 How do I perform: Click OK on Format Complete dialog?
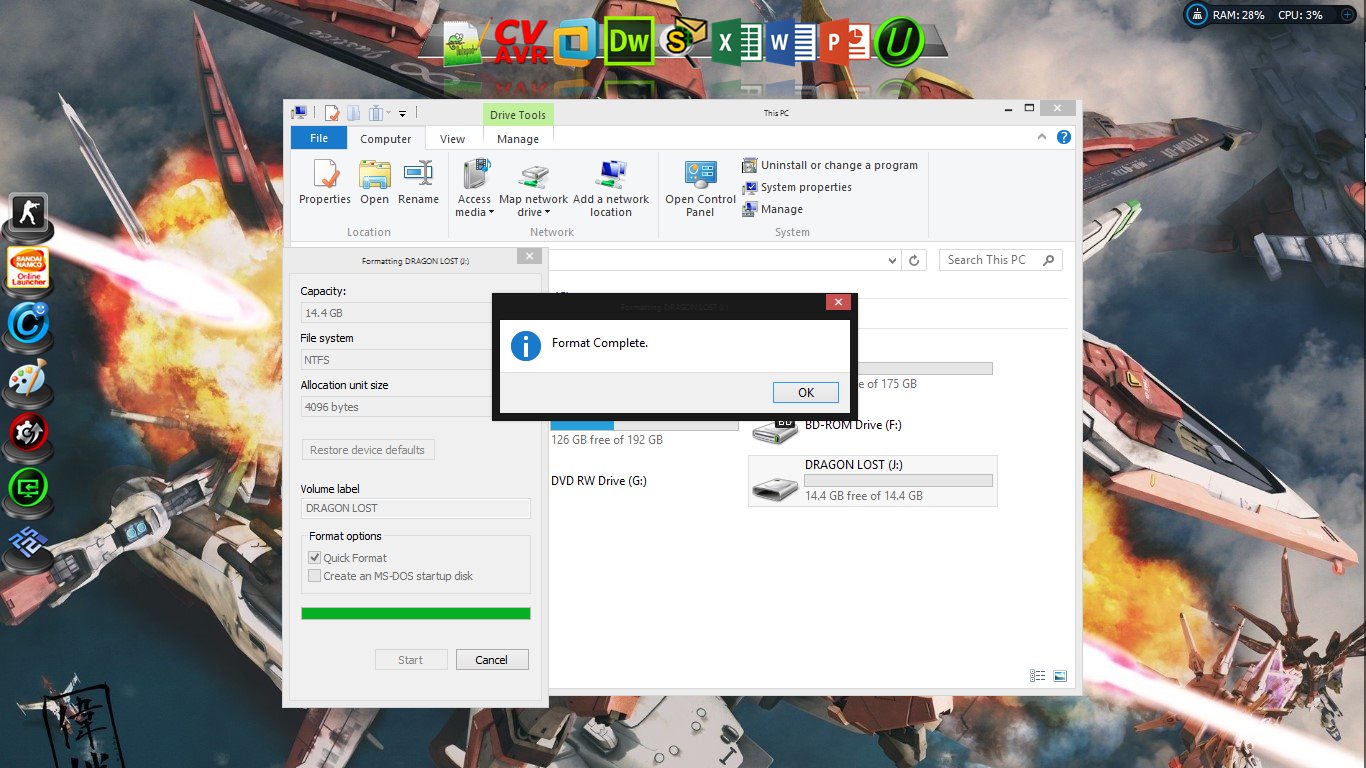806,392
